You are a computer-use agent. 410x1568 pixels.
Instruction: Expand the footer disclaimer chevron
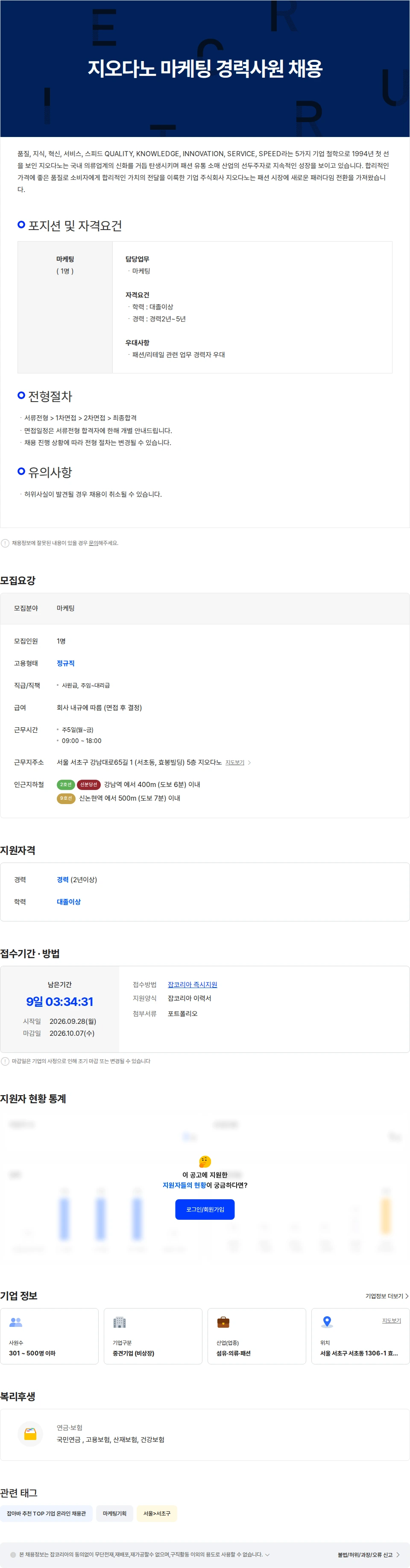pyautogui.click(x=267, y=1555)
